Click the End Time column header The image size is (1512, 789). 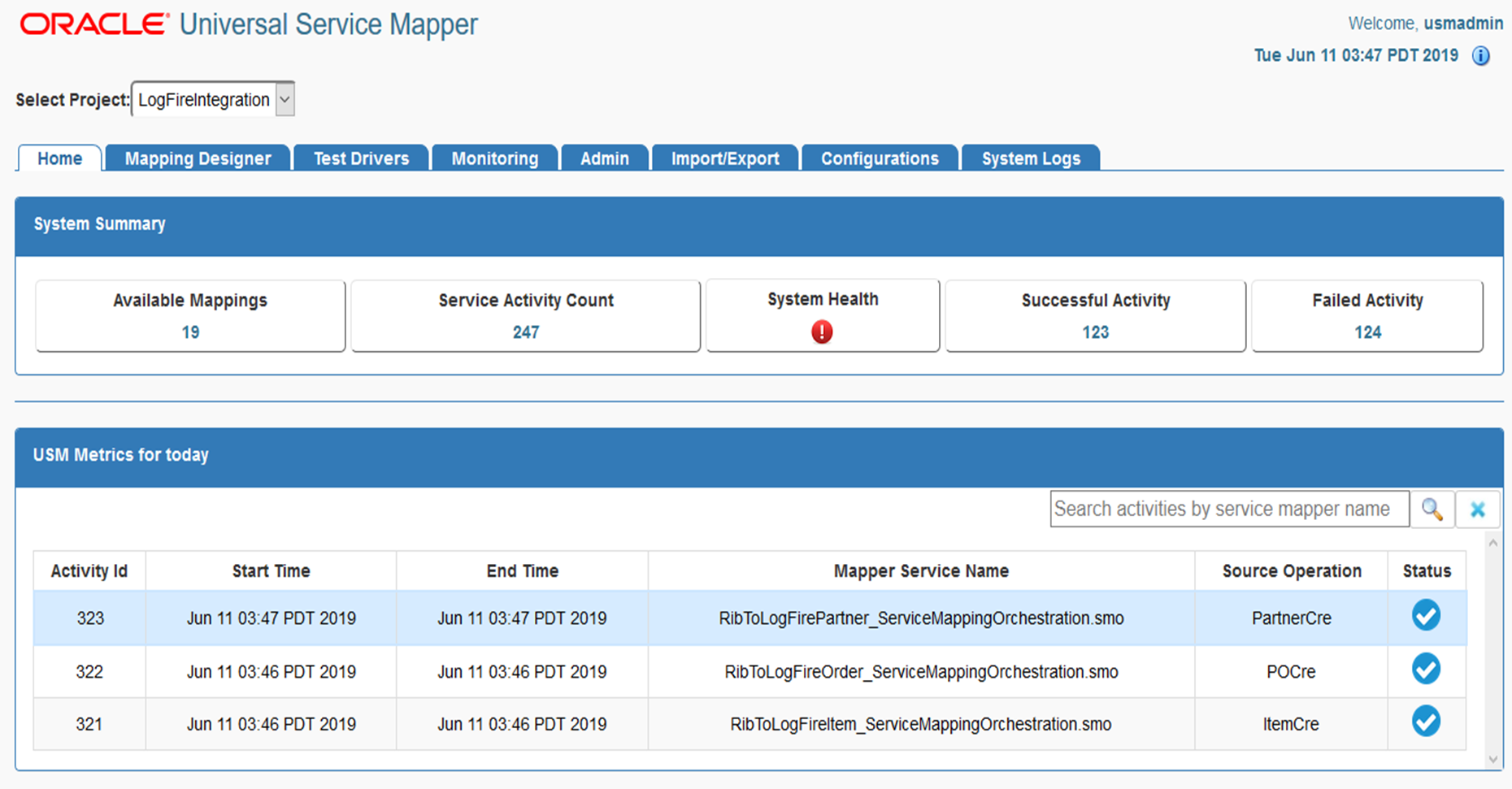point(523,571)
